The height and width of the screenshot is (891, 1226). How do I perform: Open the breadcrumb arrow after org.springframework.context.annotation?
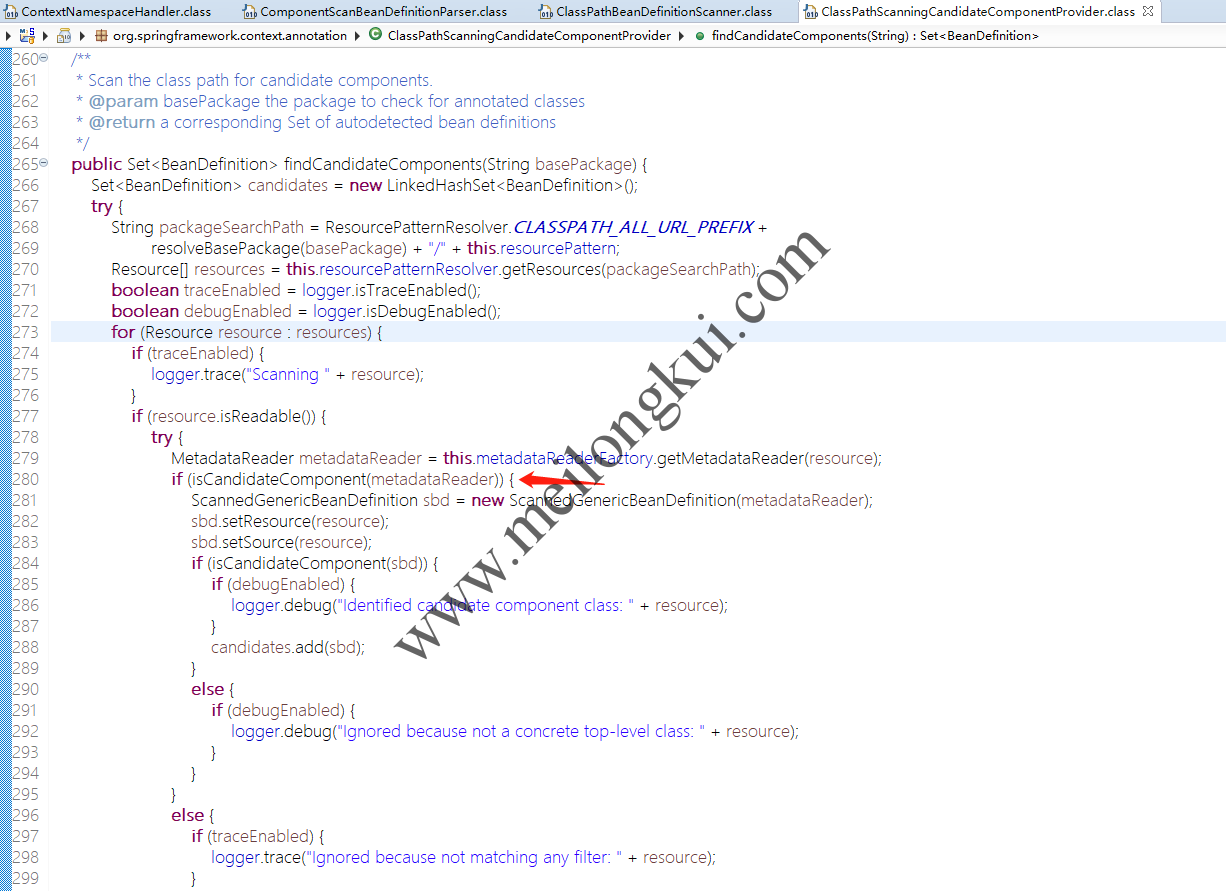(x=356, y=36)
